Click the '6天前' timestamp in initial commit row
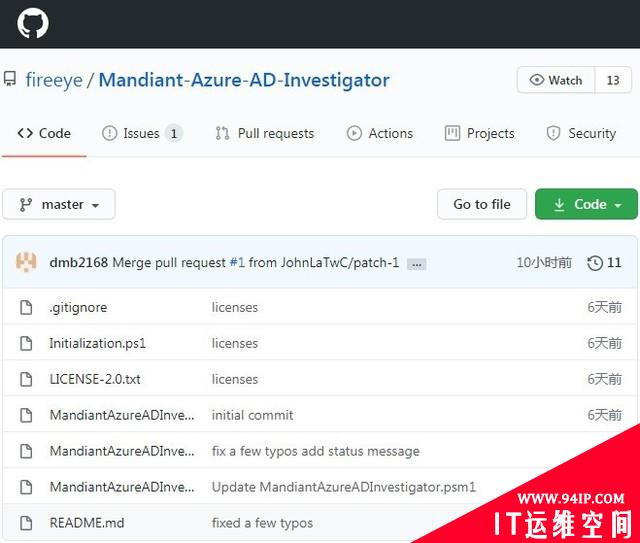Screen dimensions: 640x543 [604, 415]
